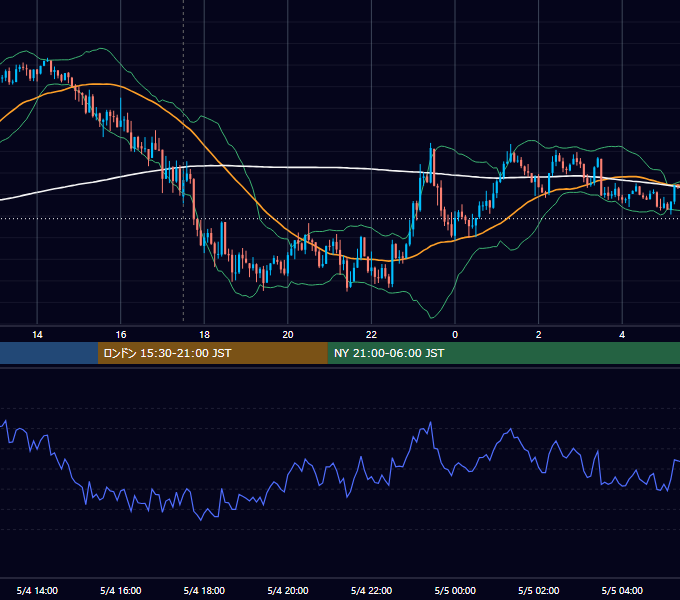680x600 pixels.
Task: Click the blue session band before ロンドン
Action: coord(49,353)
